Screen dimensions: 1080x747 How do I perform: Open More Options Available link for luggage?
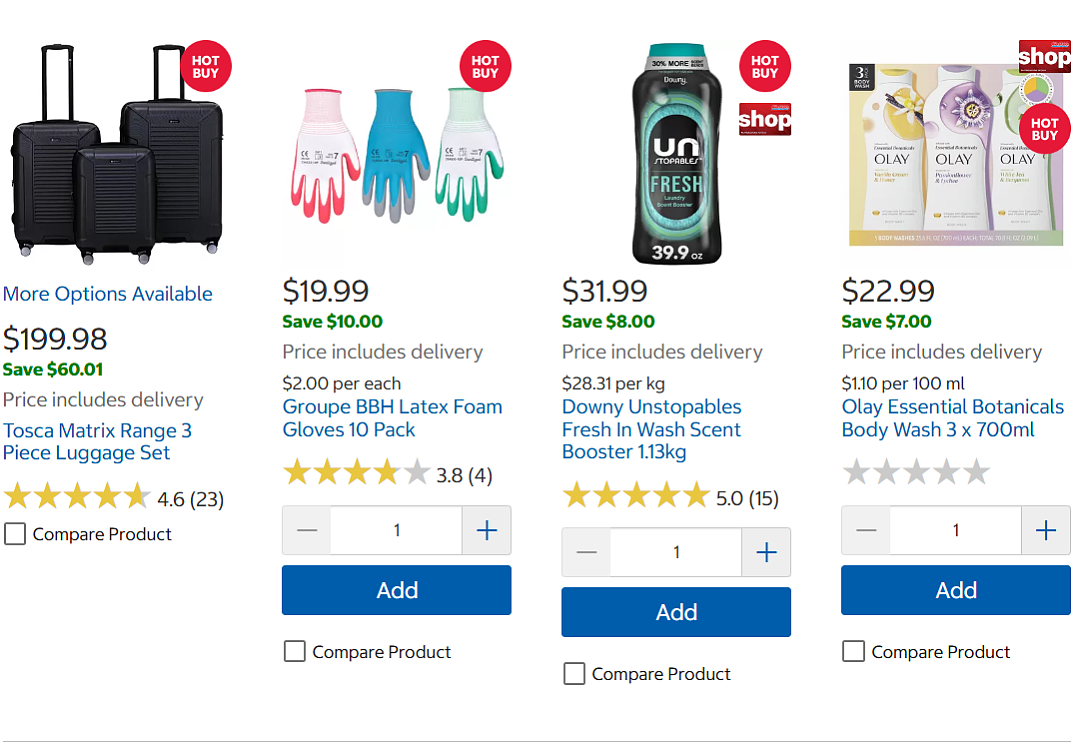[108, 294]
